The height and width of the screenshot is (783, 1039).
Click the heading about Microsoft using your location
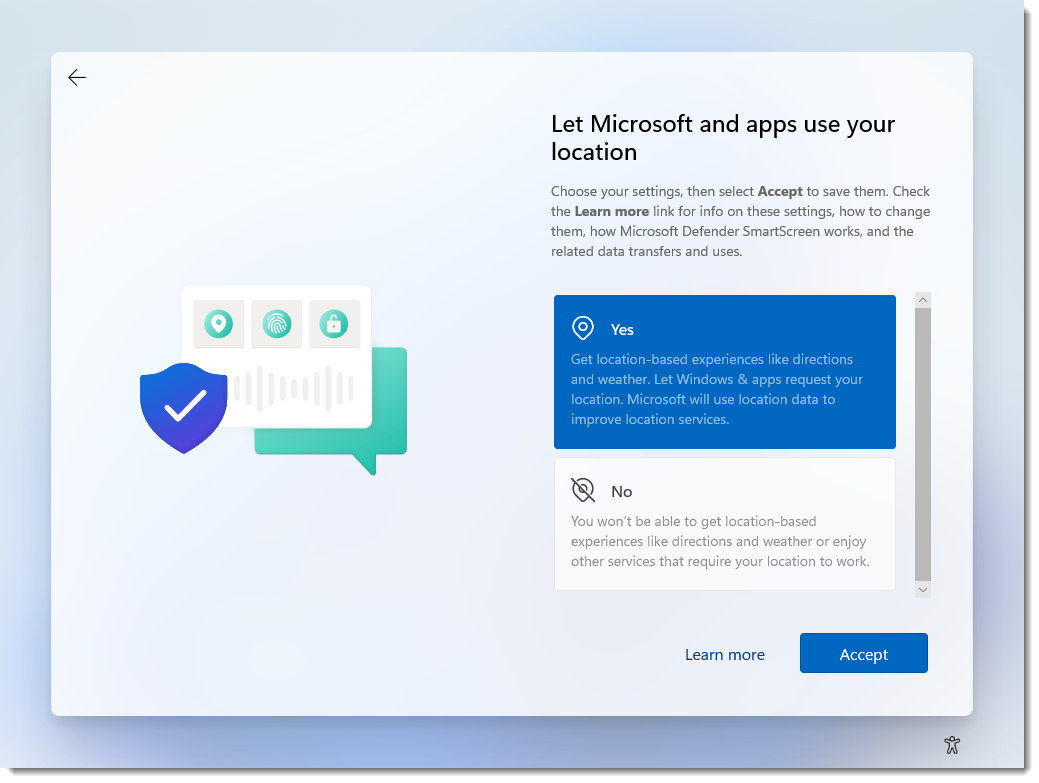pyautogui.click(x=722, y=137)
